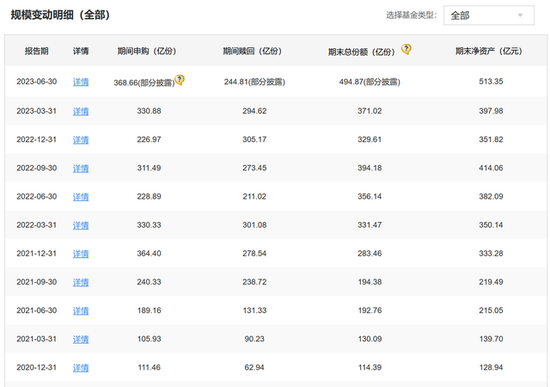
Task: Open the 选择基金类型 dropdown showing 全部
Action: click(x=489, y=15)
